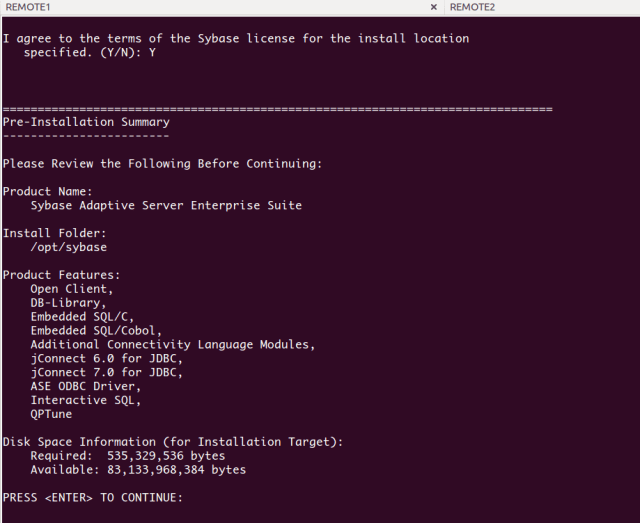Click 'Sybase Adaptive Server Enterprise Suite' text
This screenshot has width=640, height=523.
coord(166,205)
